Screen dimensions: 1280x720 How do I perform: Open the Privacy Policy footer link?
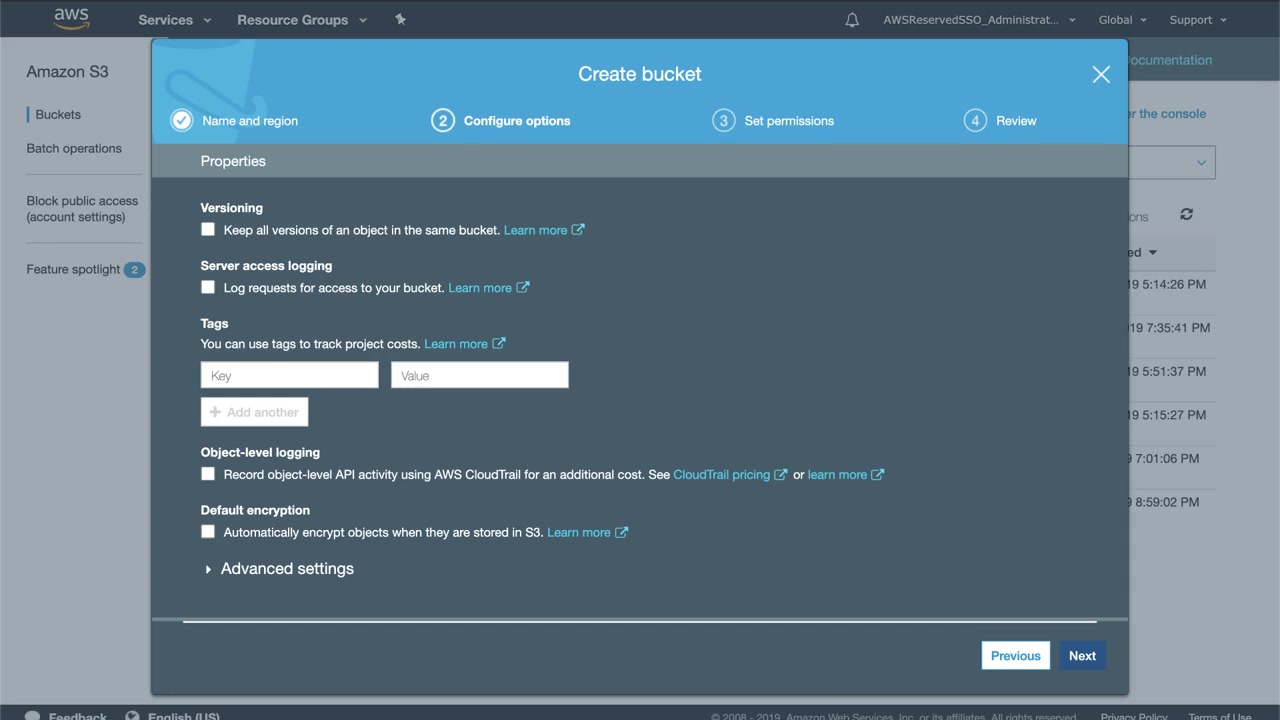[x=1134, y=716]
